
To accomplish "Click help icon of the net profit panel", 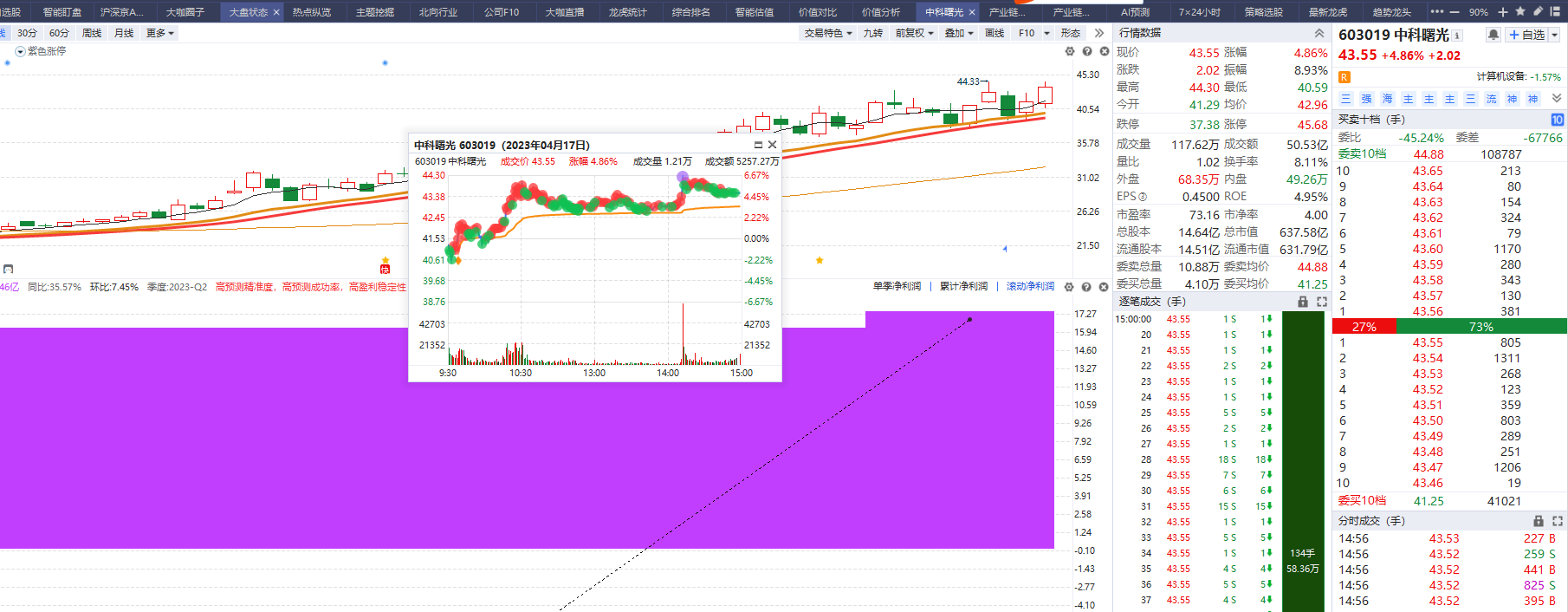I will (1086, 287).
